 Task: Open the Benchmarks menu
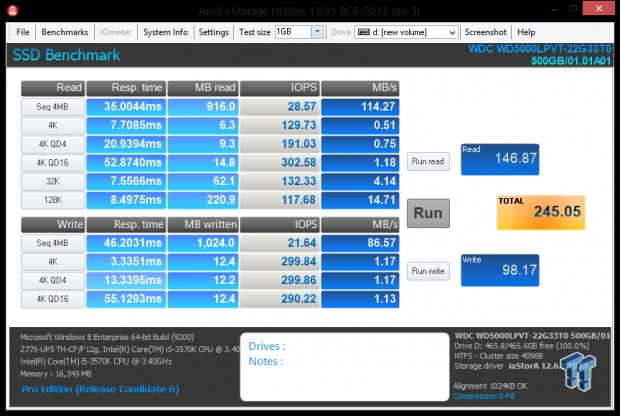pyautogui.click(x=65, y=32)
